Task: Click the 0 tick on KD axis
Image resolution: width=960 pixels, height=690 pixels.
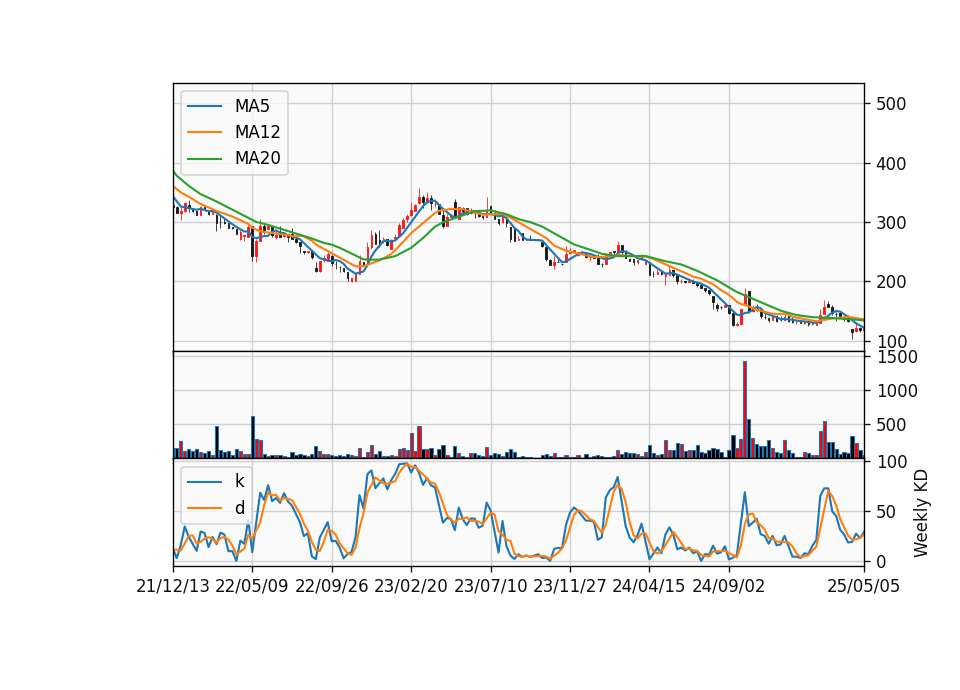Action: click(x=881, y=561)
